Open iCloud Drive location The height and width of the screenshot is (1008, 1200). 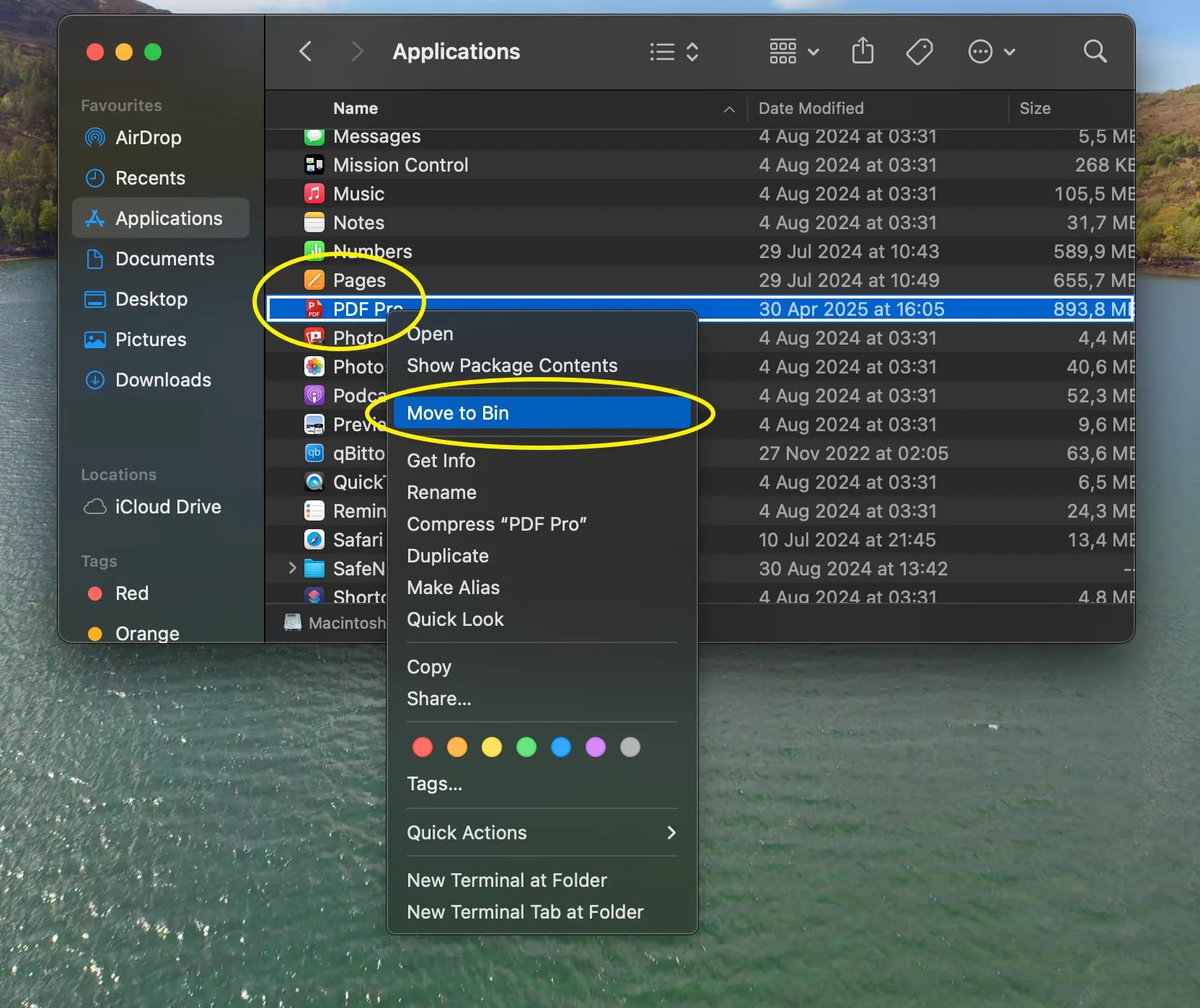161,507
